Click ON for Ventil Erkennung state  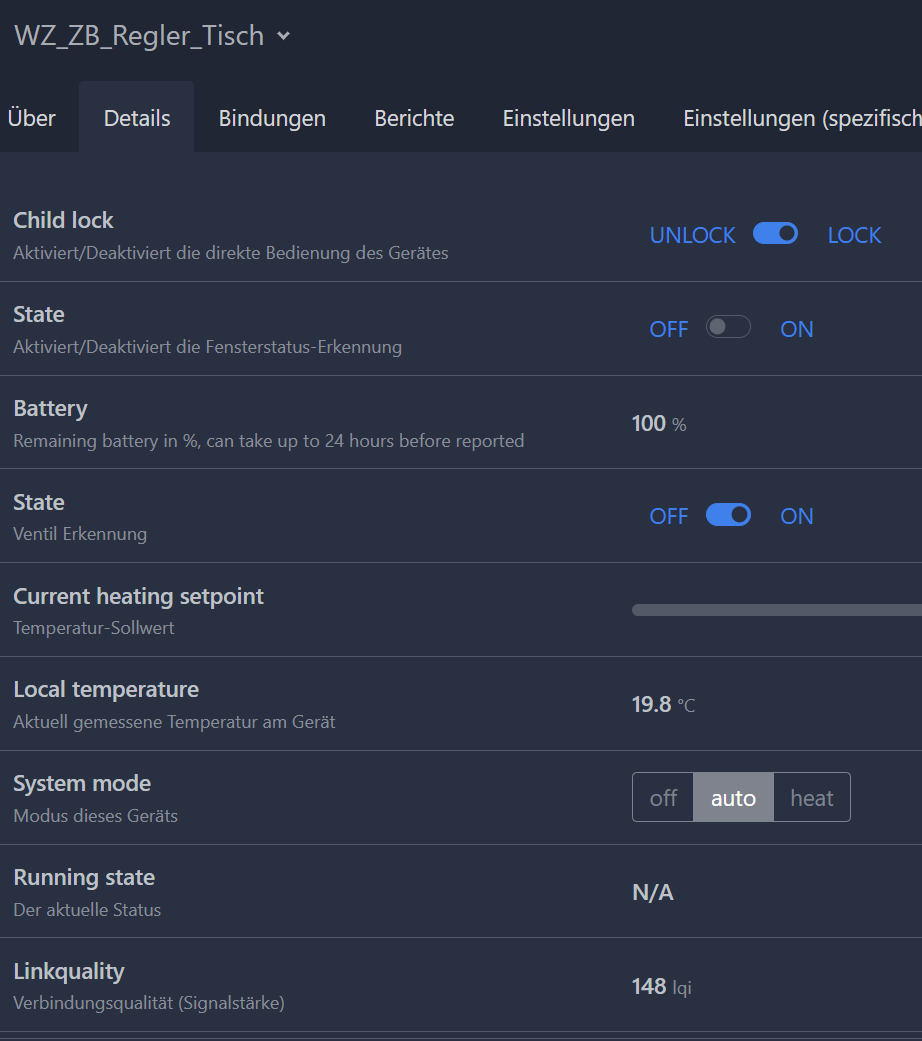pyautogui.click(x=796, y=516)
